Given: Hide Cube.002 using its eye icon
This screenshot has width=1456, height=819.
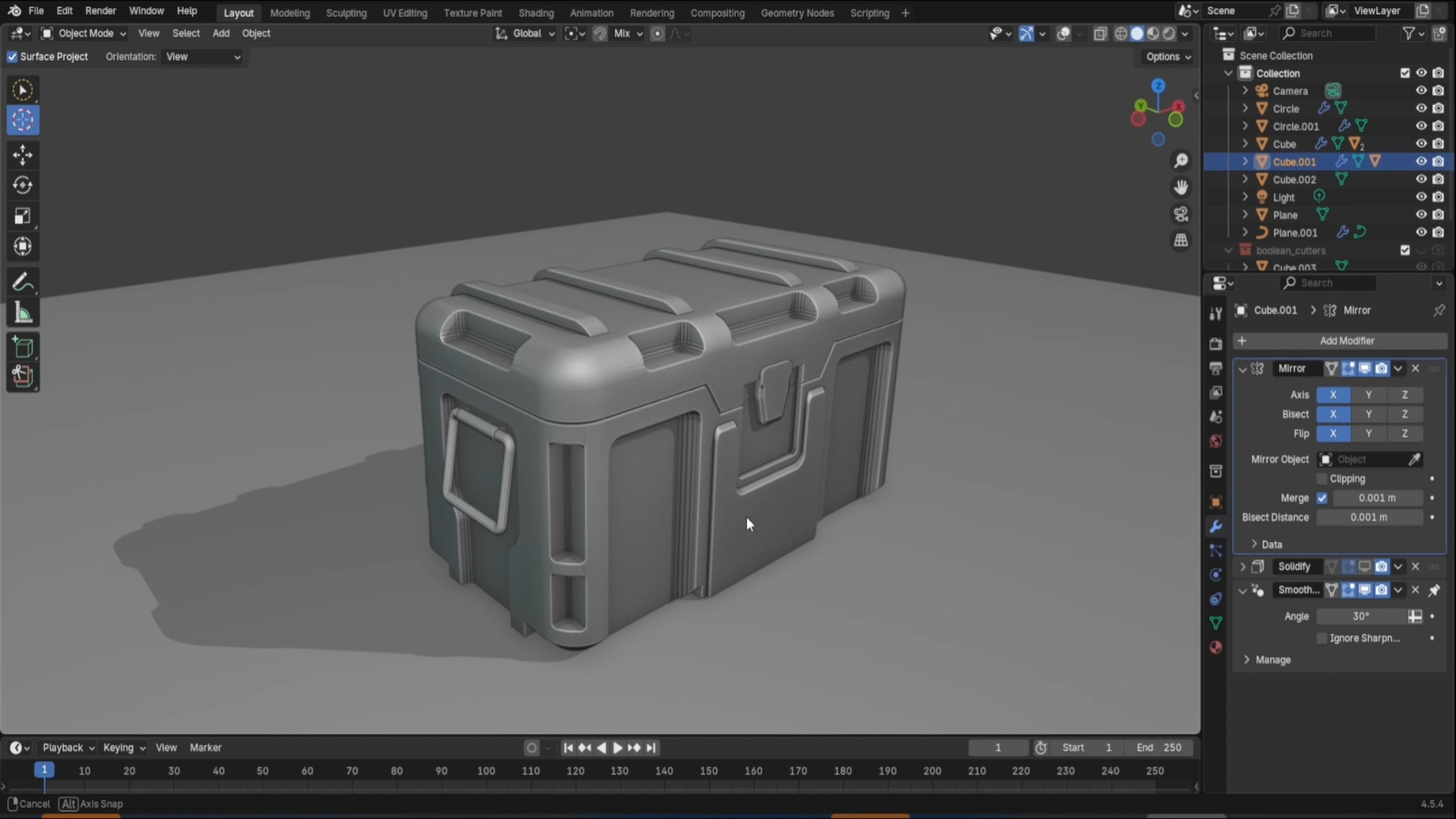Looking at the screenshot, I should (1421, 180).
